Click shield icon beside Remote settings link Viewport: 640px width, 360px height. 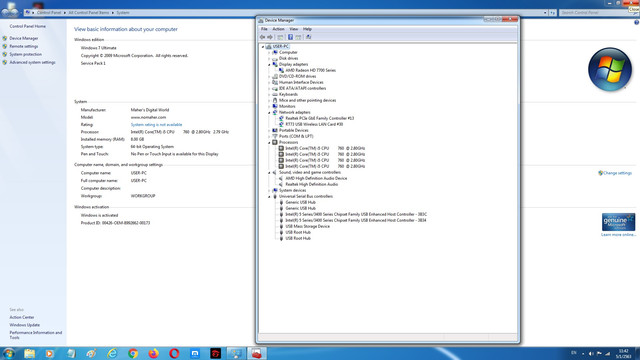[5, 47]
